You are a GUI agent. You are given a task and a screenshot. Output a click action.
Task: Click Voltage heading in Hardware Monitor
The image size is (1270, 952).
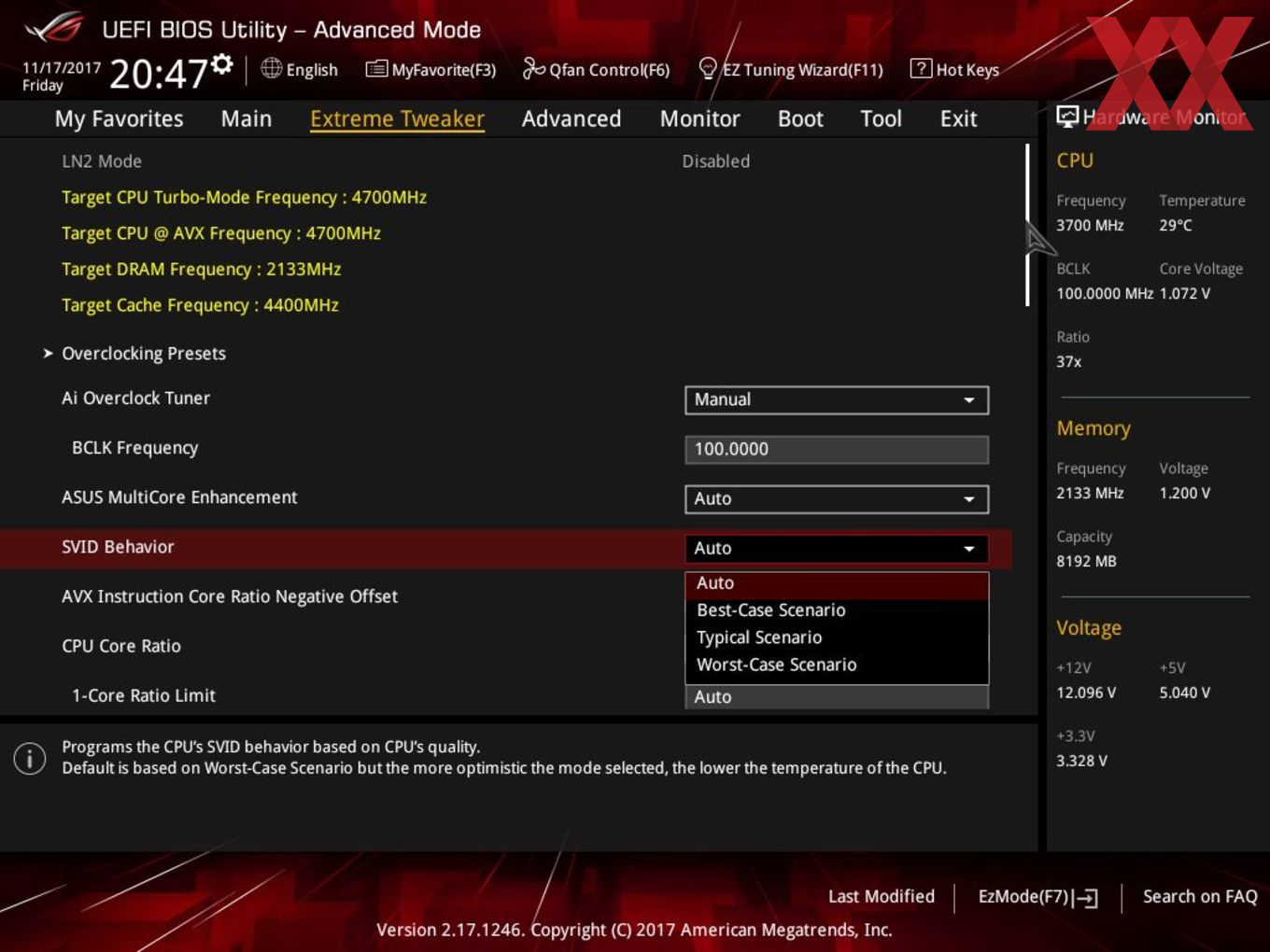pos(1089,628)
